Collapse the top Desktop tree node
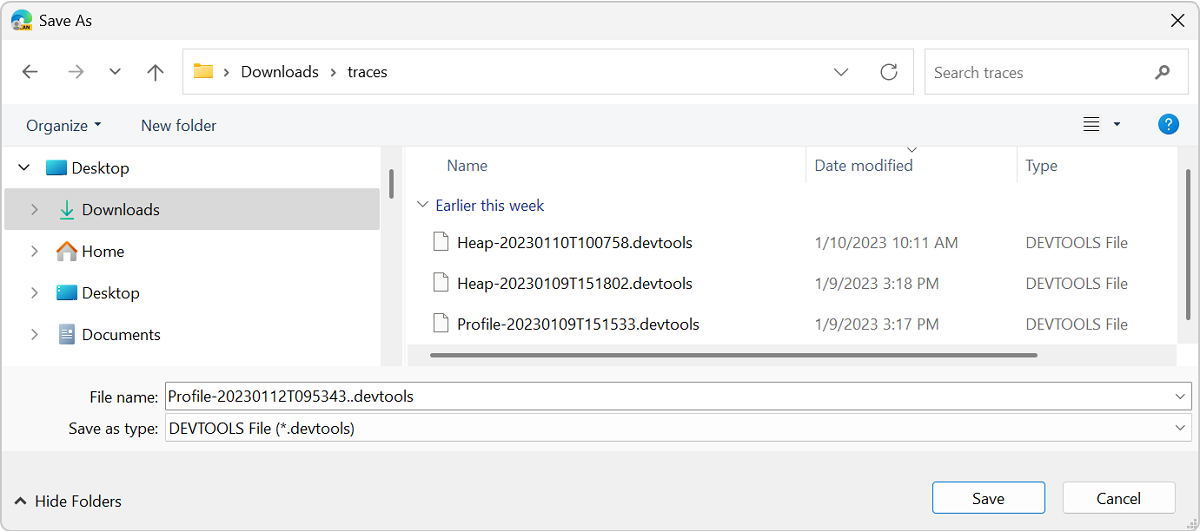 click(x=24, y=168)
